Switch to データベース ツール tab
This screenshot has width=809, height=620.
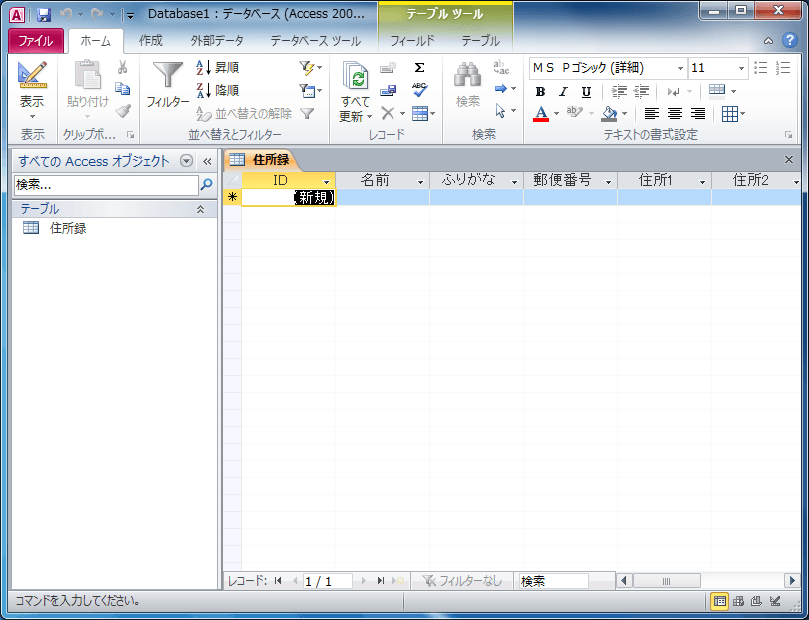point(315,40)
